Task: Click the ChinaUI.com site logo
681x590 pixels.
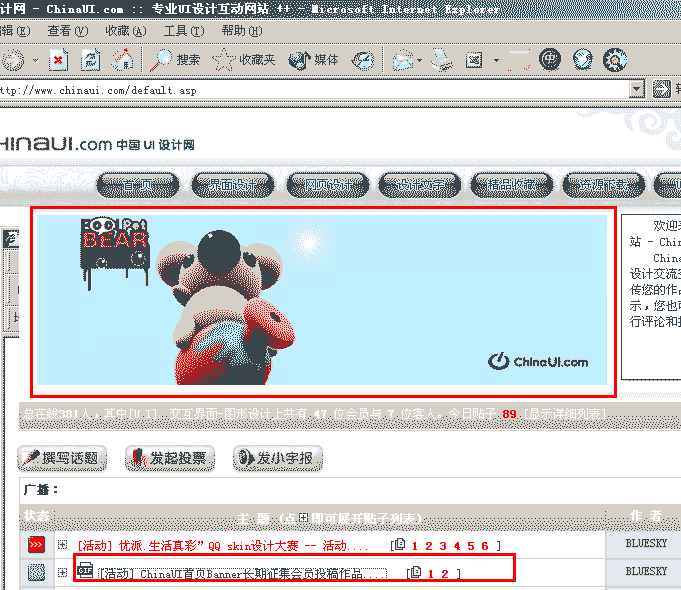Action: tap(97, 144)
